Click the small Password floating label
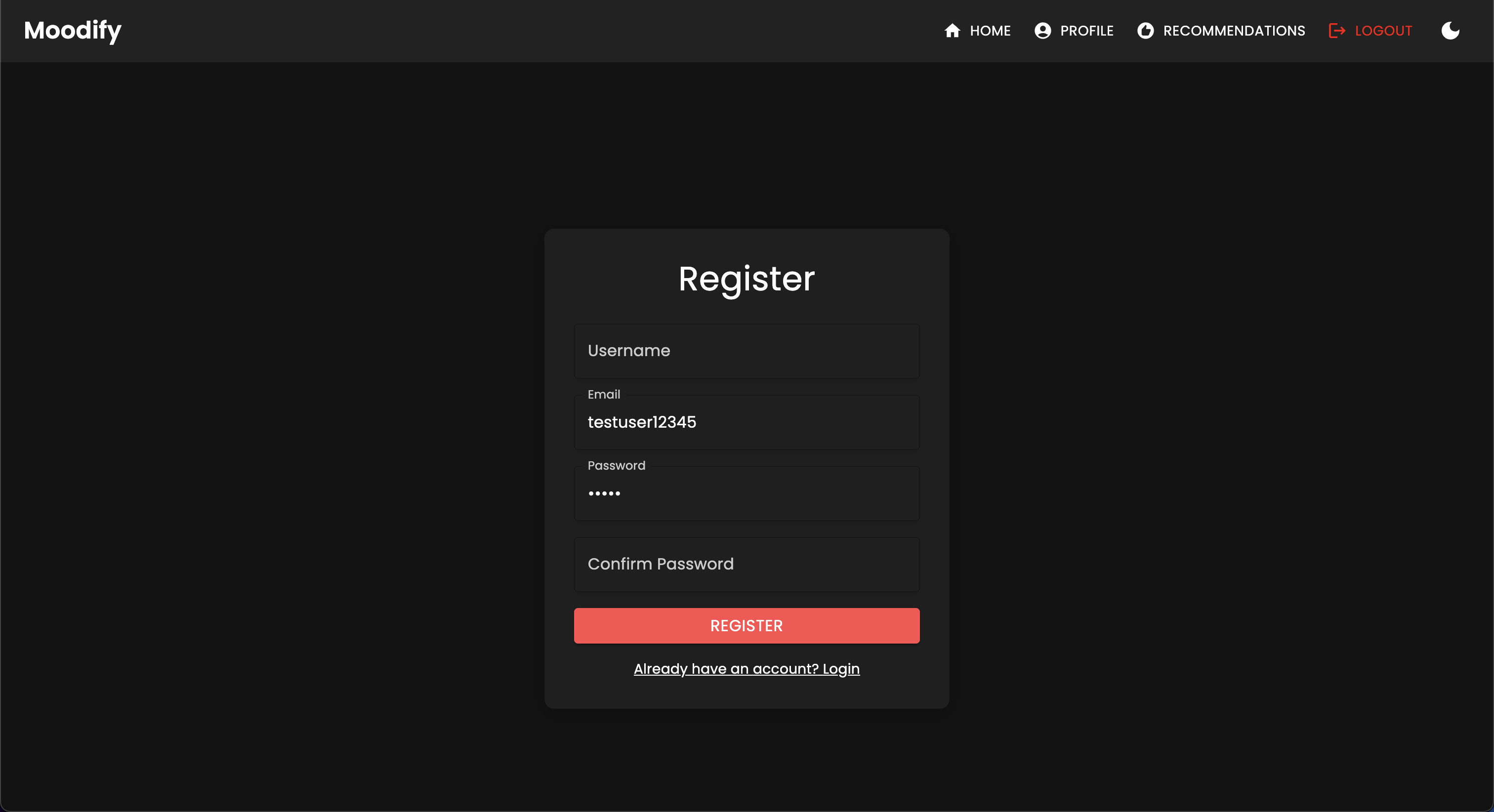 (x=616, y=466)
